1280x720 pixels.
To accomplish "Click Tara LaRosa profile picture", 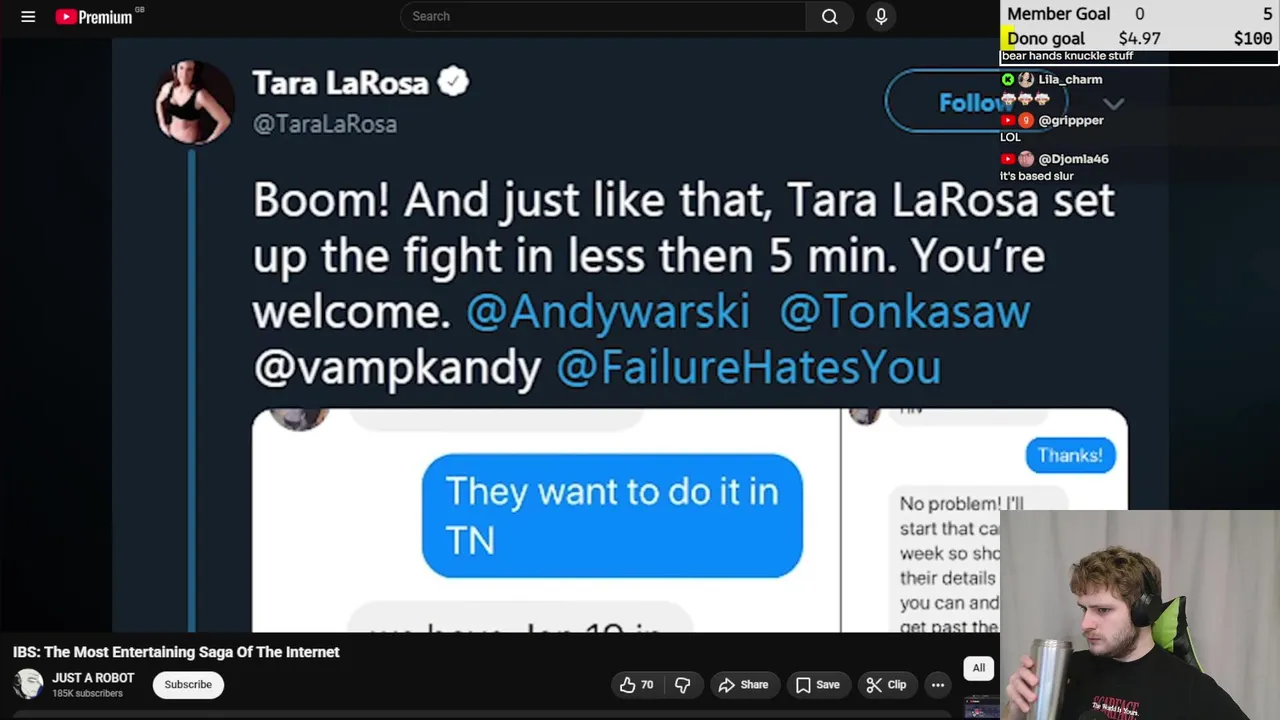I will click(x=194, y=102).
